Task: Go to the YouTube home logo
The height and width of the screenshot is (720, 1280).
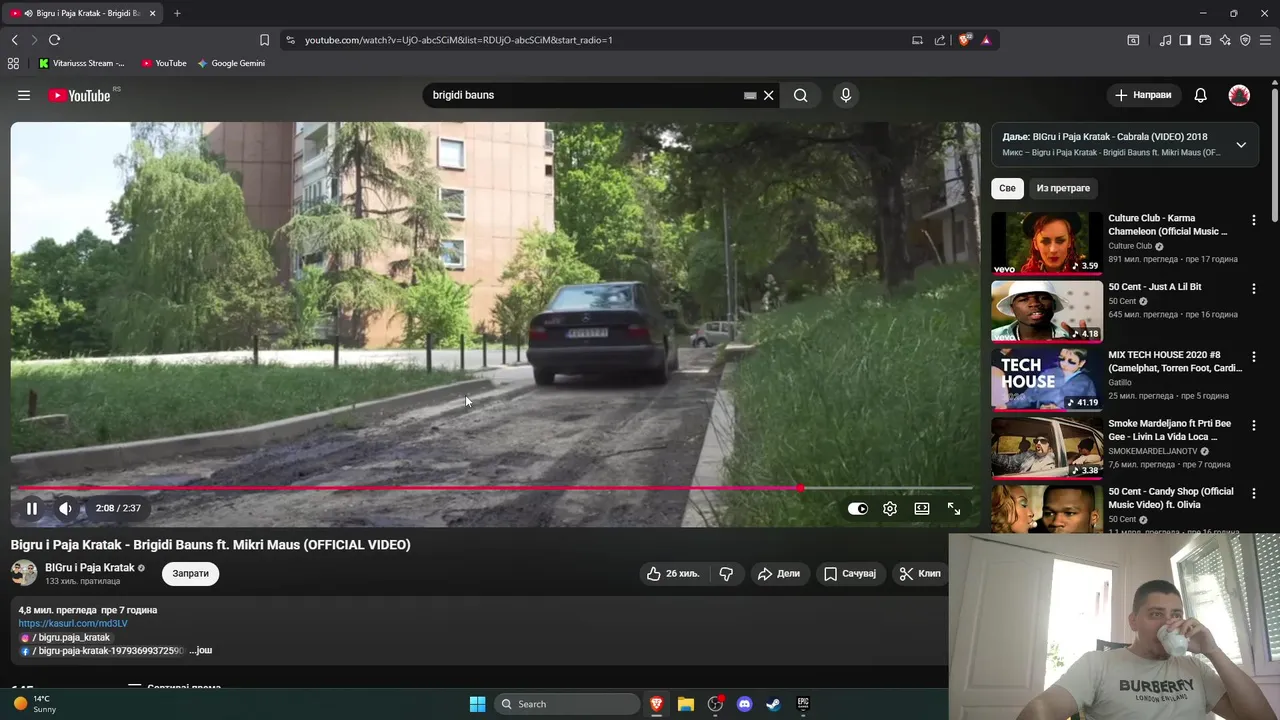Action: pyautogui.click(x=80, y=95)
